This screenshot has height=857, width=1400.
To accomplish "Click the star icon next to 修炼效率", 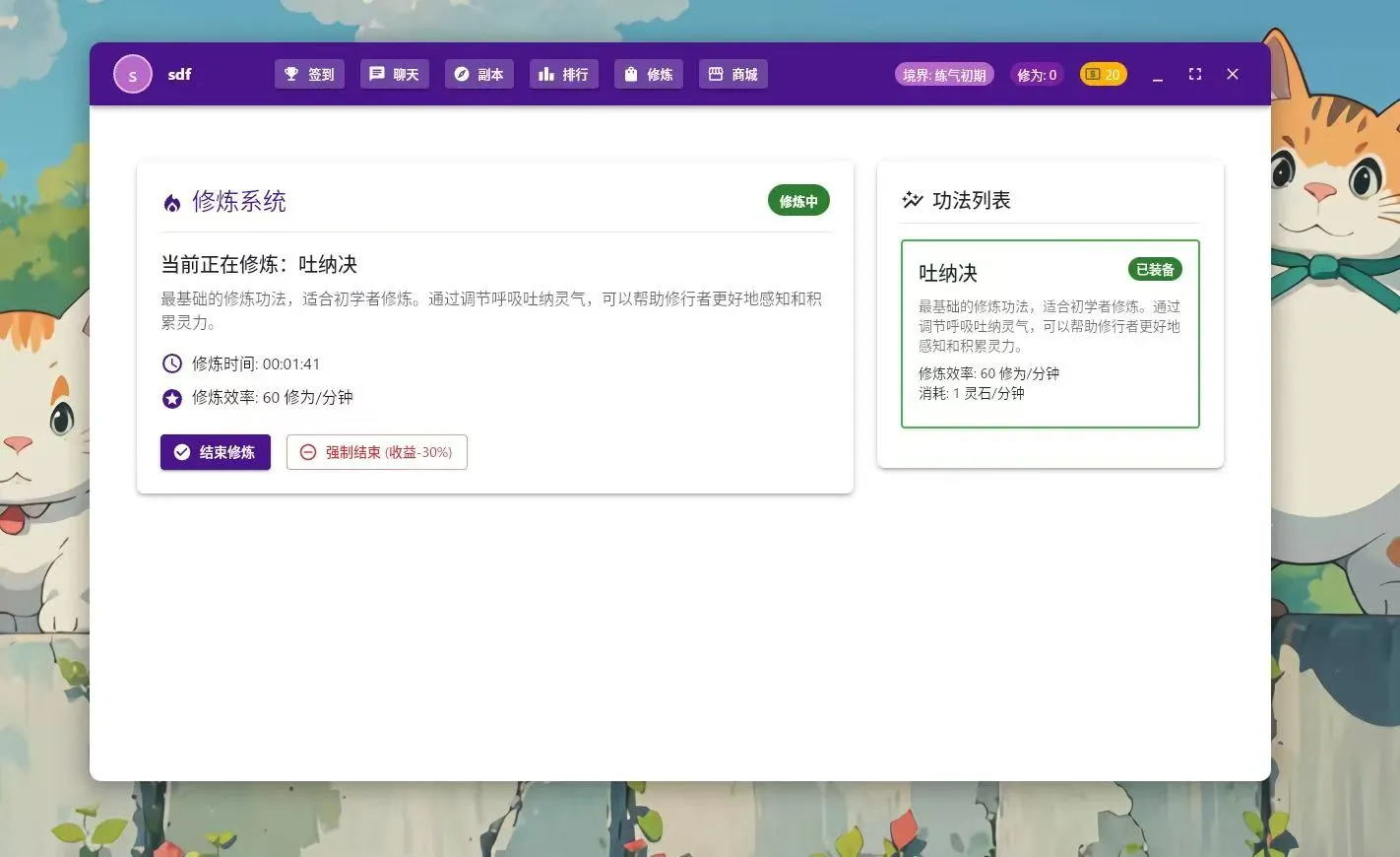I will click(x=172, y=398).
